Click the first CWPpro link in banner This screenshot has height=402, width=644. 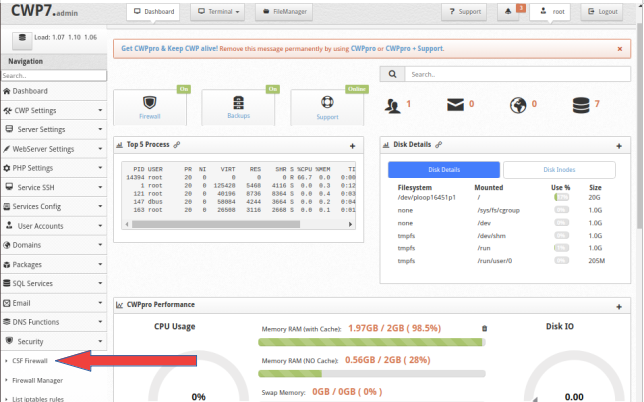click(x=363, y=48)
